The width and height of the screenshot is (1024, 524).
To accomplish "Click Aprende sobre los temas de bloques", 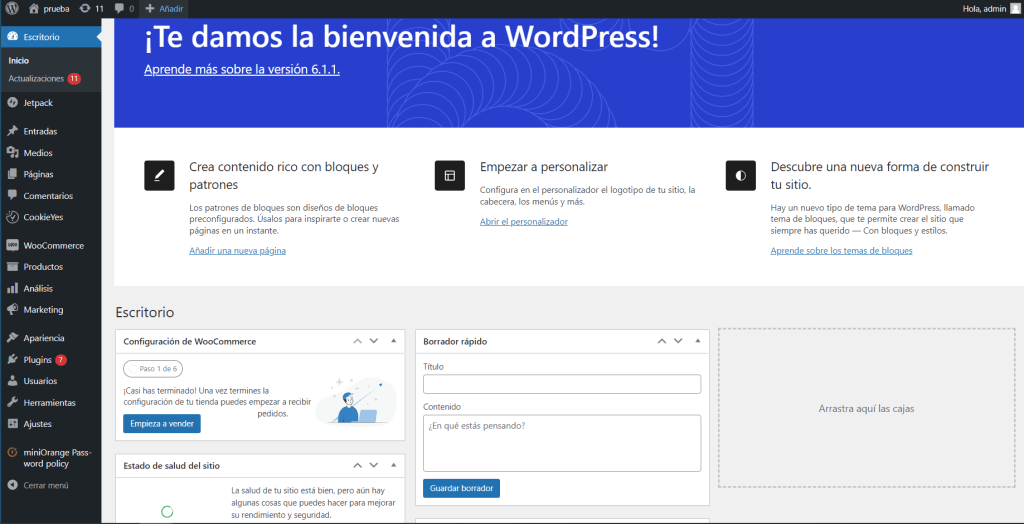I will coord(841,250).
